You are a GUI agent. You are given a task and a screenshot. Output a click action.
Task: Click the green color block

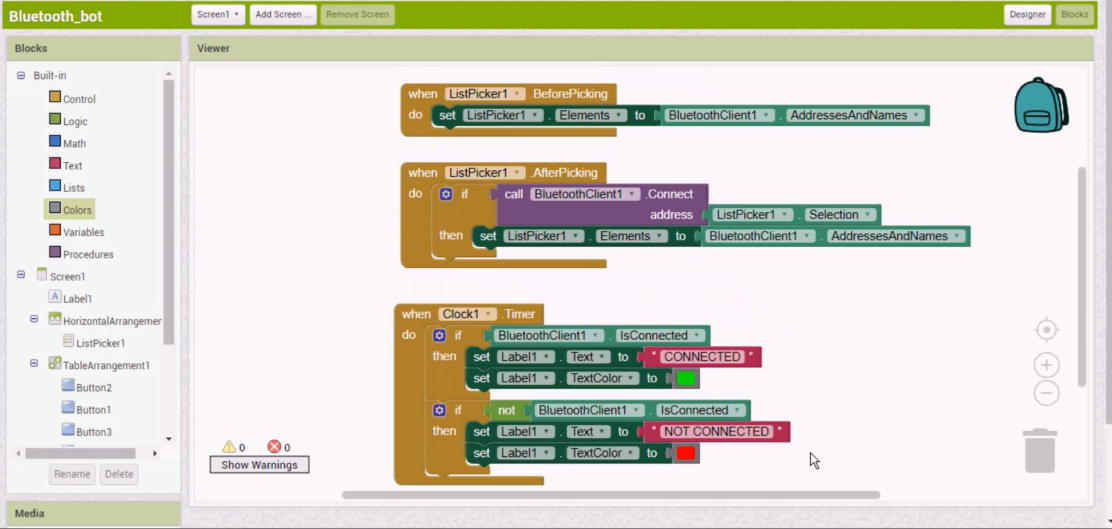[685, 378]
